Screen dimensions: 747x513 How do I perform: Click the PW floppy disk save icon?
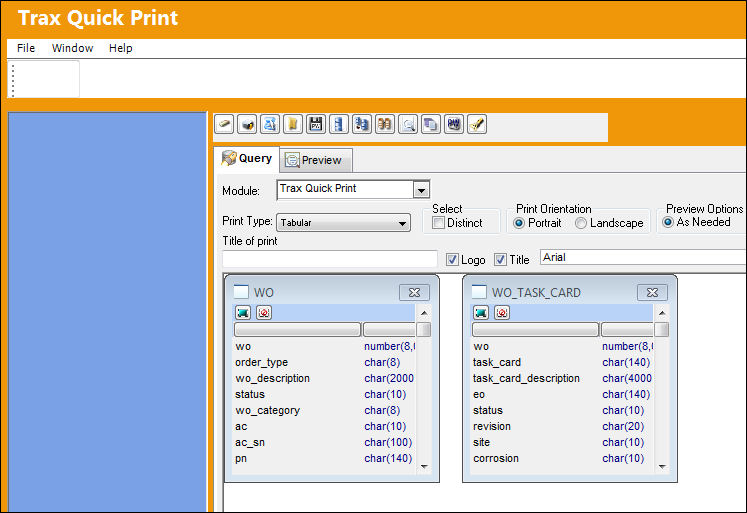pyautogui.click(x=315, y=124)
